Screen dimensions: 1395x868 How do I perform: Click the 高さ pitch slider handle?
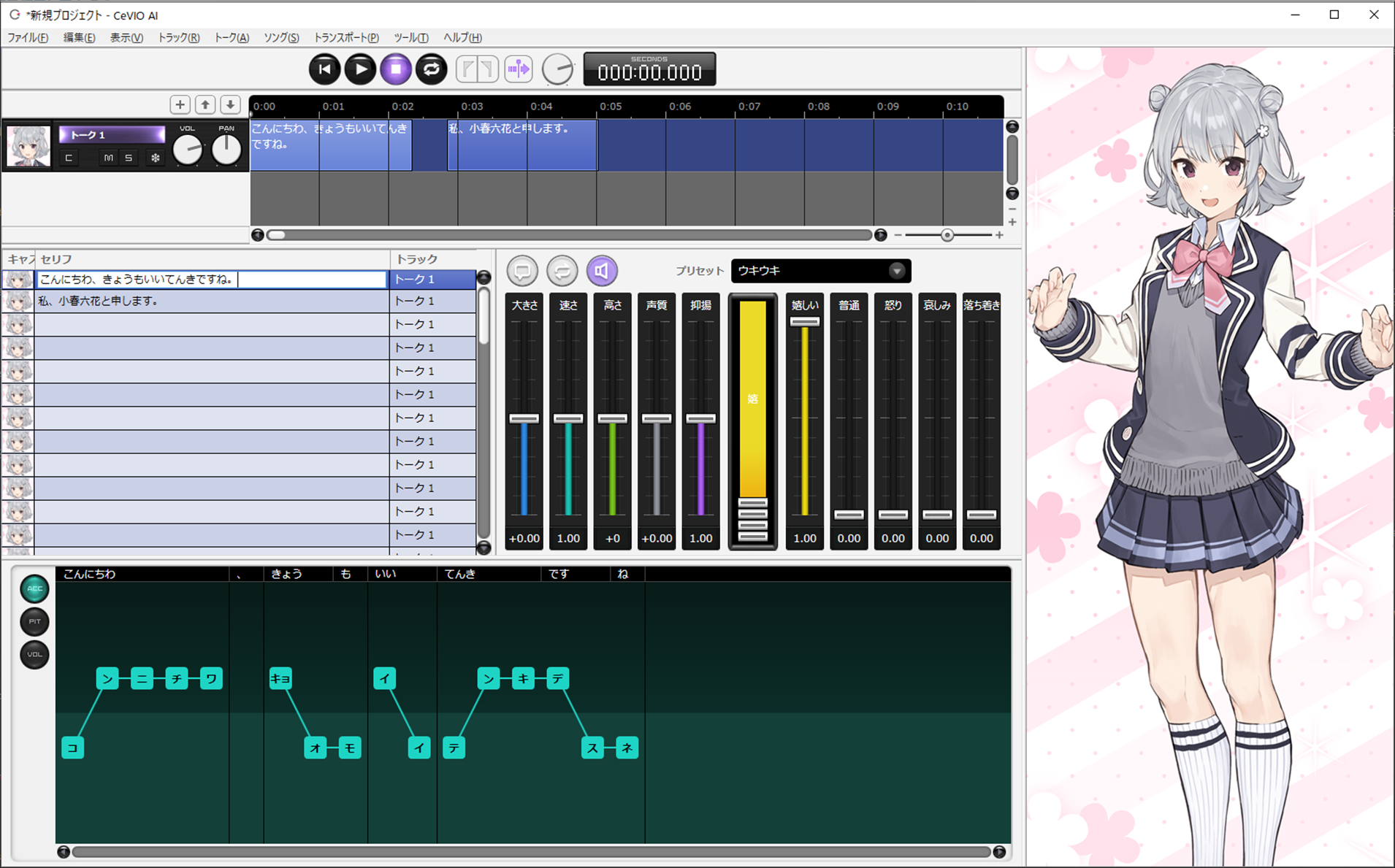pyautogui.click(x=612, y=418)
